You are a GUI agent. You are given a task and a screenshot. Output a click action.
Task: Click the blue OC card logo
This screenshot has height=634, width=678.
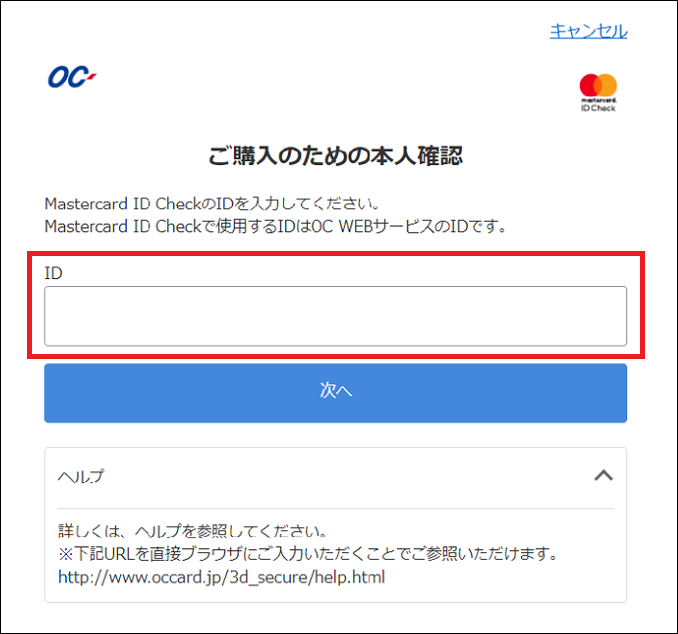[72, 77]
